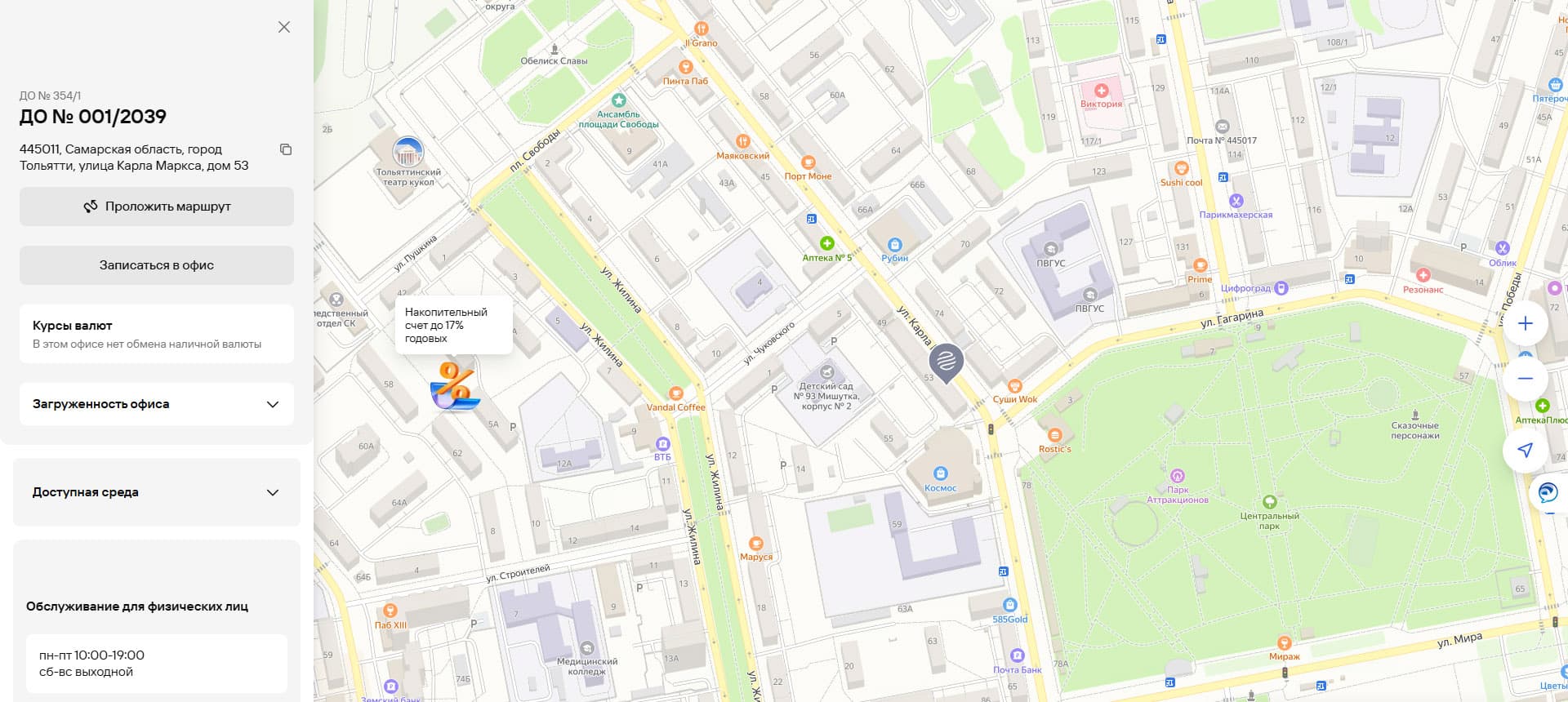The image size is (1568, 702).
Task: Expand the Загруженность офиса section
Action: 157,404
